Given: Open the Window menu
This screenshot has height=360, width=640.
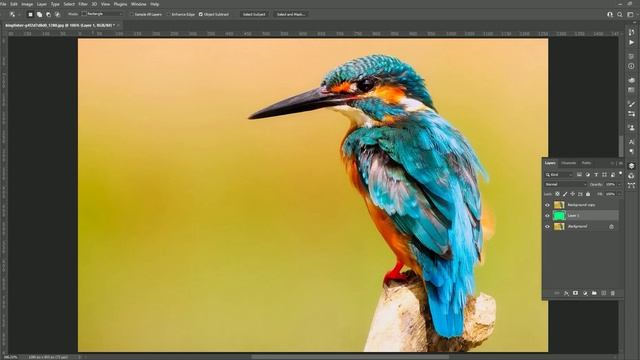Looking at the screenshot, I should tap(138, 4).
